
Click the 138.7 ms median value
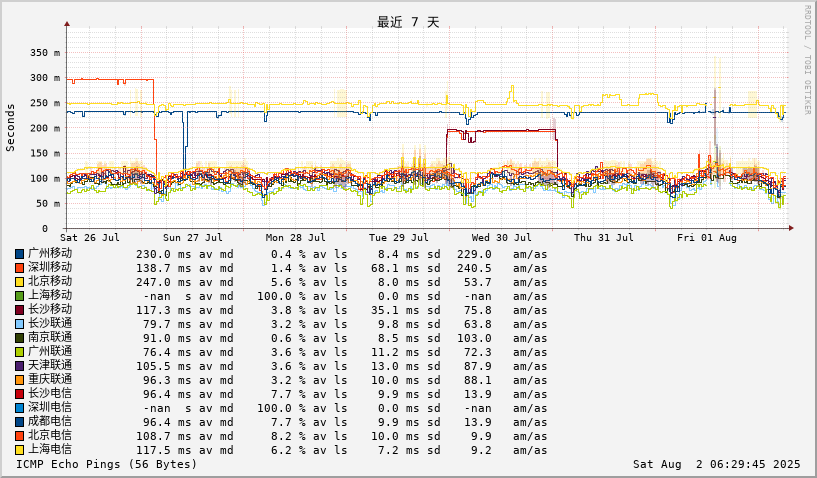click(164, 268)
